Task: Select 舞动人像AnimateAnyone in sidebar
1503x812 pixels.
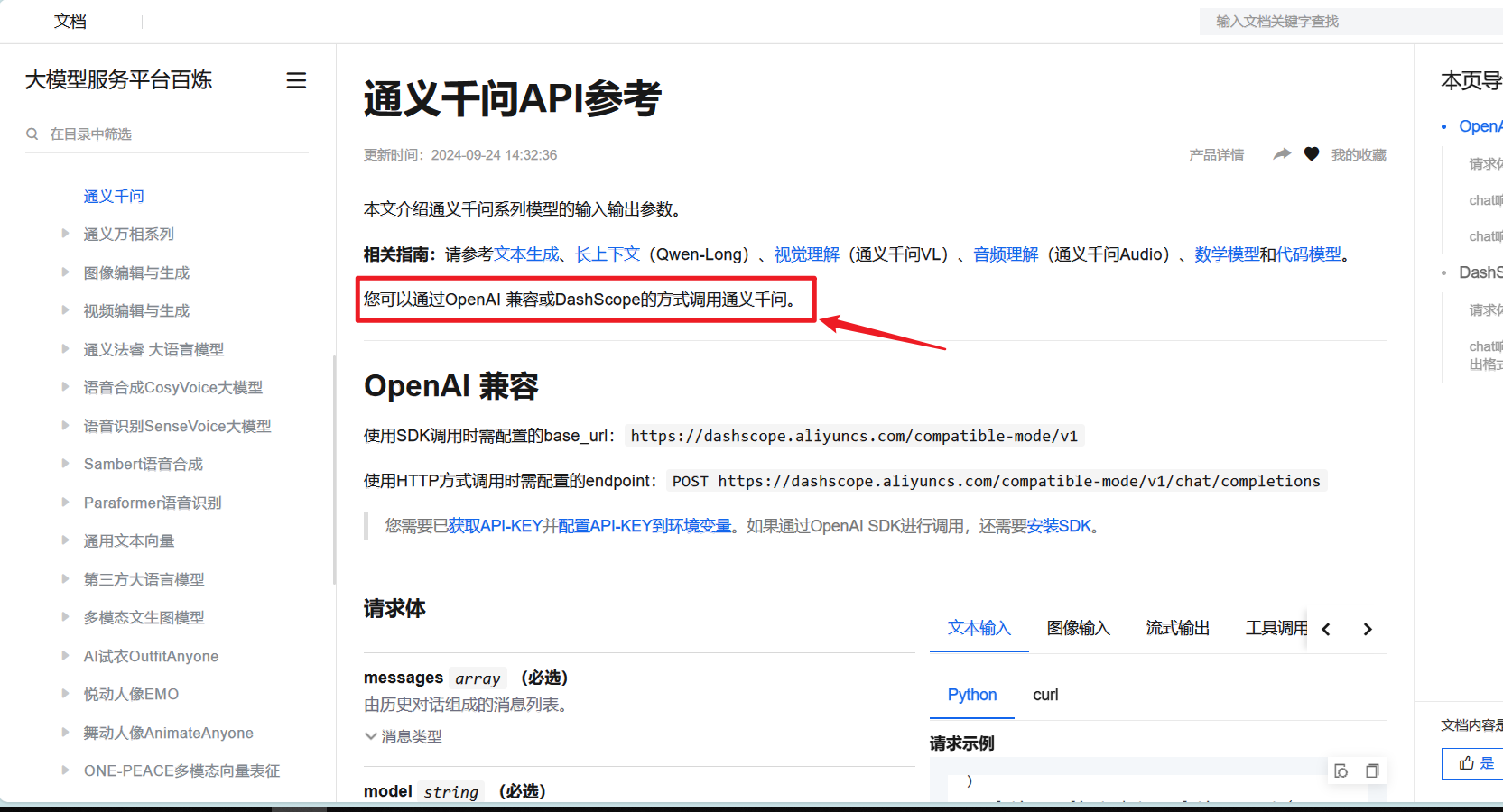Action: coord(168,733)
